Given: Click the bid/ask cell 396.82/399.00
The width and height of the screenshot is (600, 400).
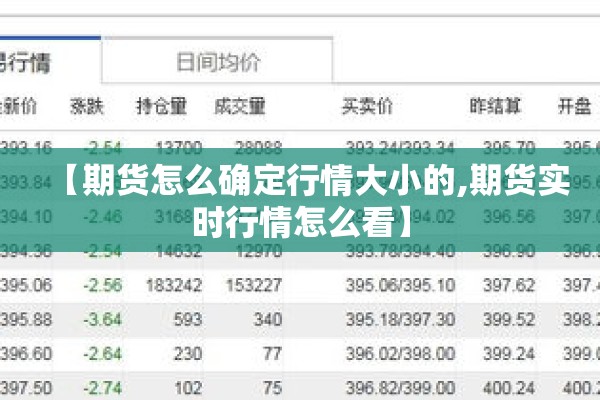Looking at the screenshot, I should click(400, 388).
